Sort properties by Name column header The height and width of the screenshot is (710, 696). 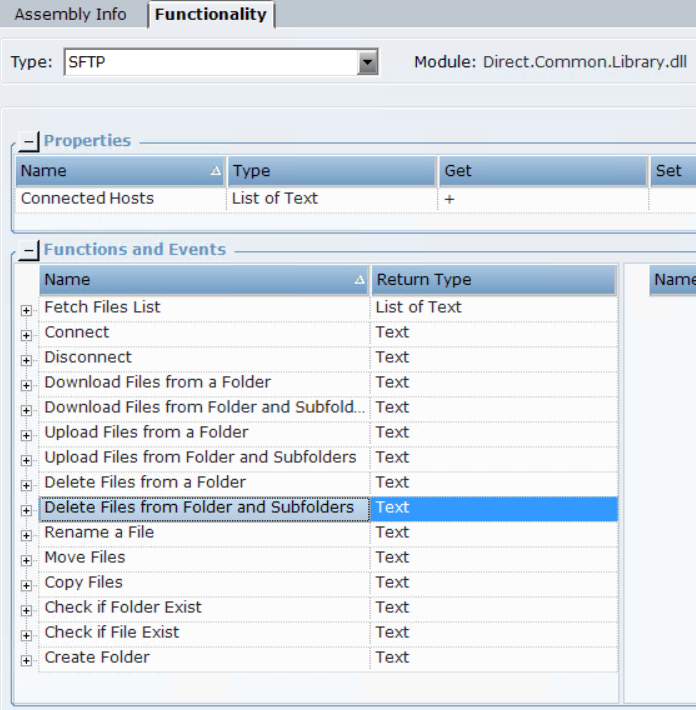(x=120, y=171)
